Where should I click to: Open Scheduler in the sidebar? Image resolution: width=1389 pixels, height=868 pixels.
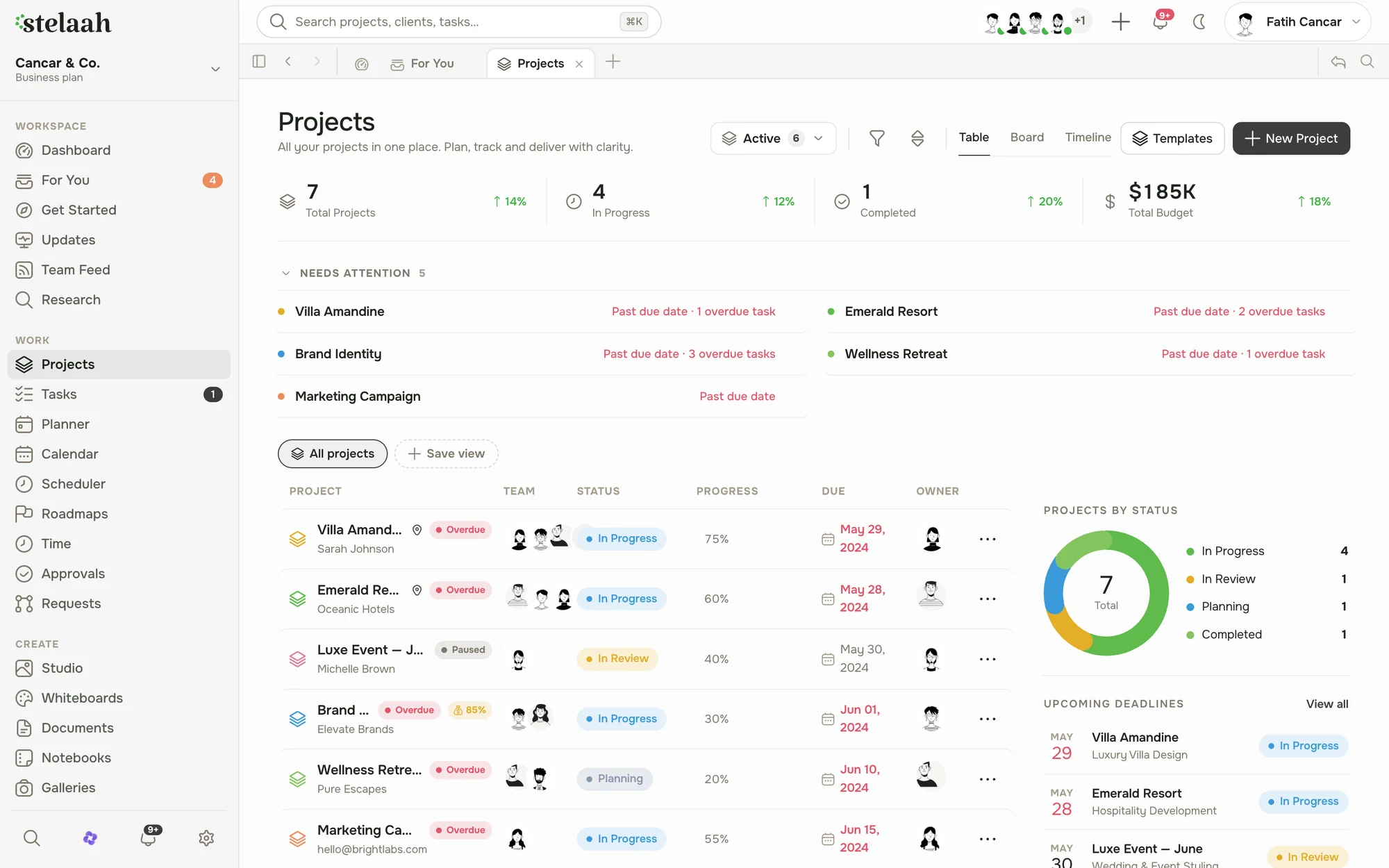119,484
